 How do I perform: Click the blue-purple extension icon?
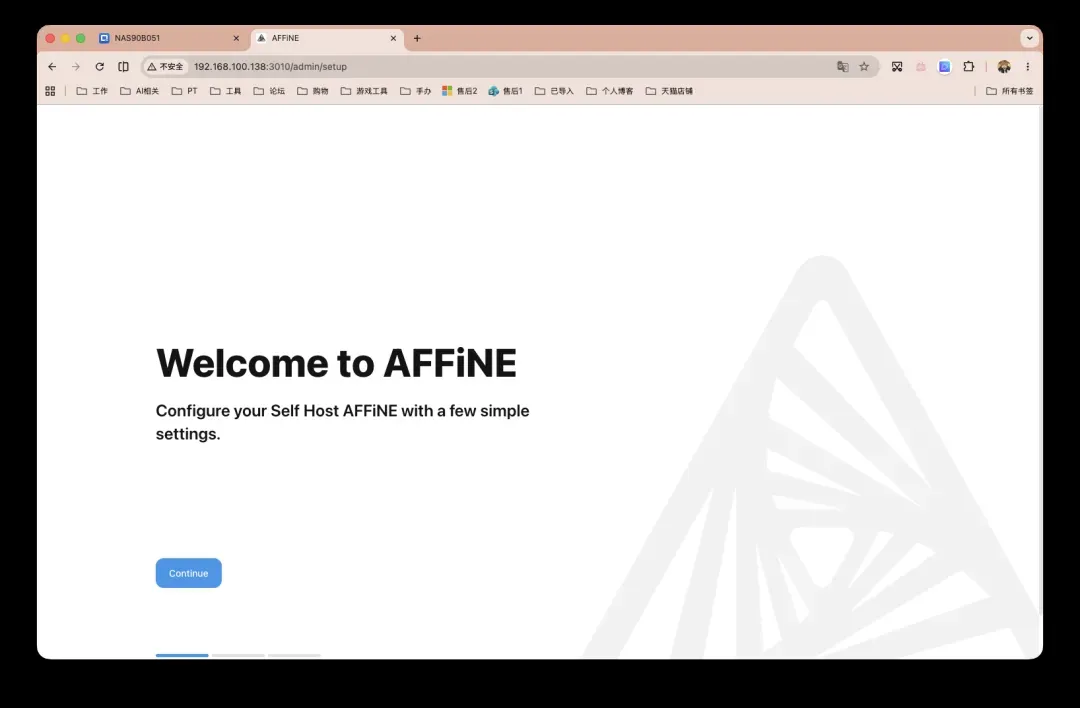[x=944, y=67]
